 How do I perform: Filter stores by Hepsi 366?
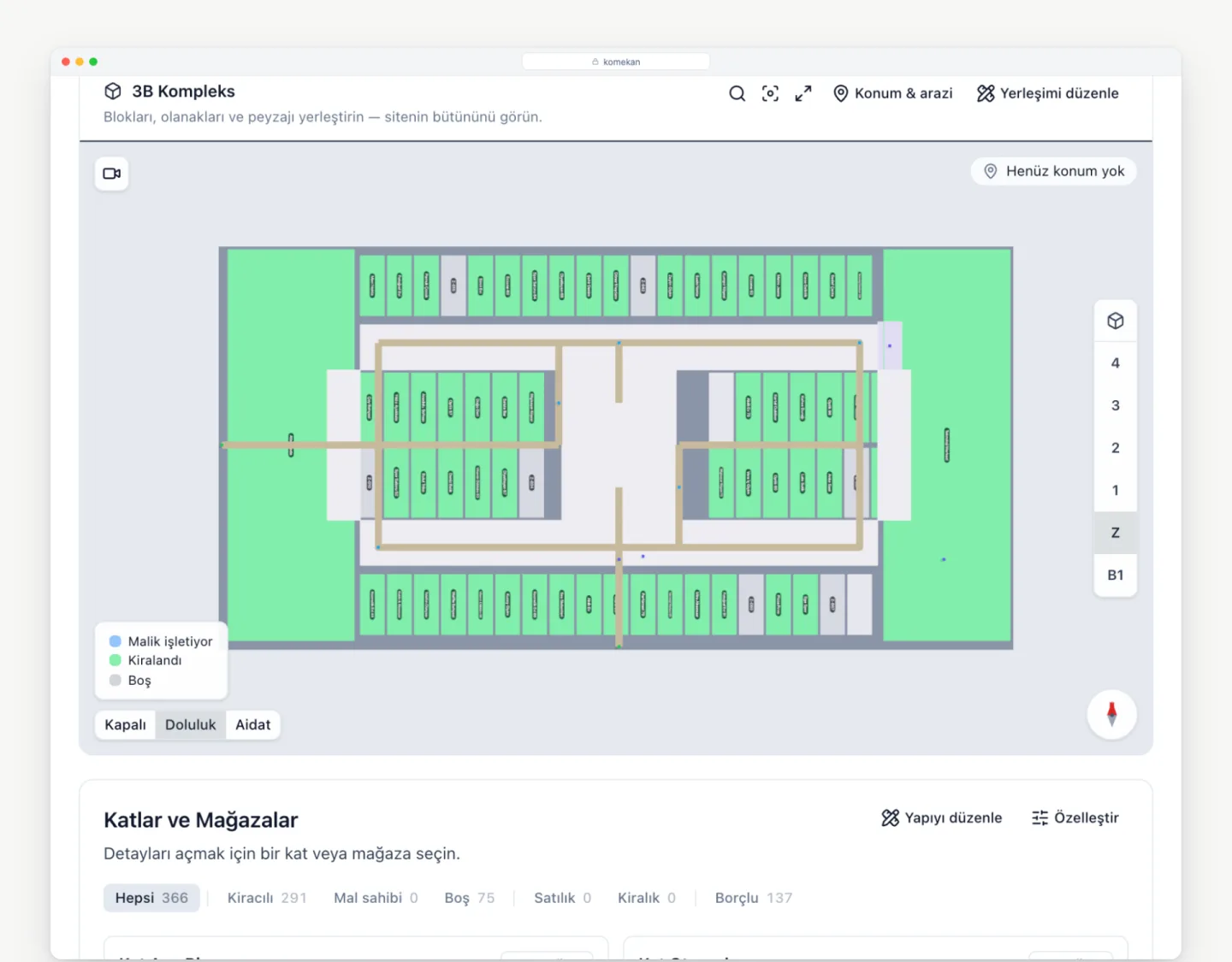coord(151,898)
